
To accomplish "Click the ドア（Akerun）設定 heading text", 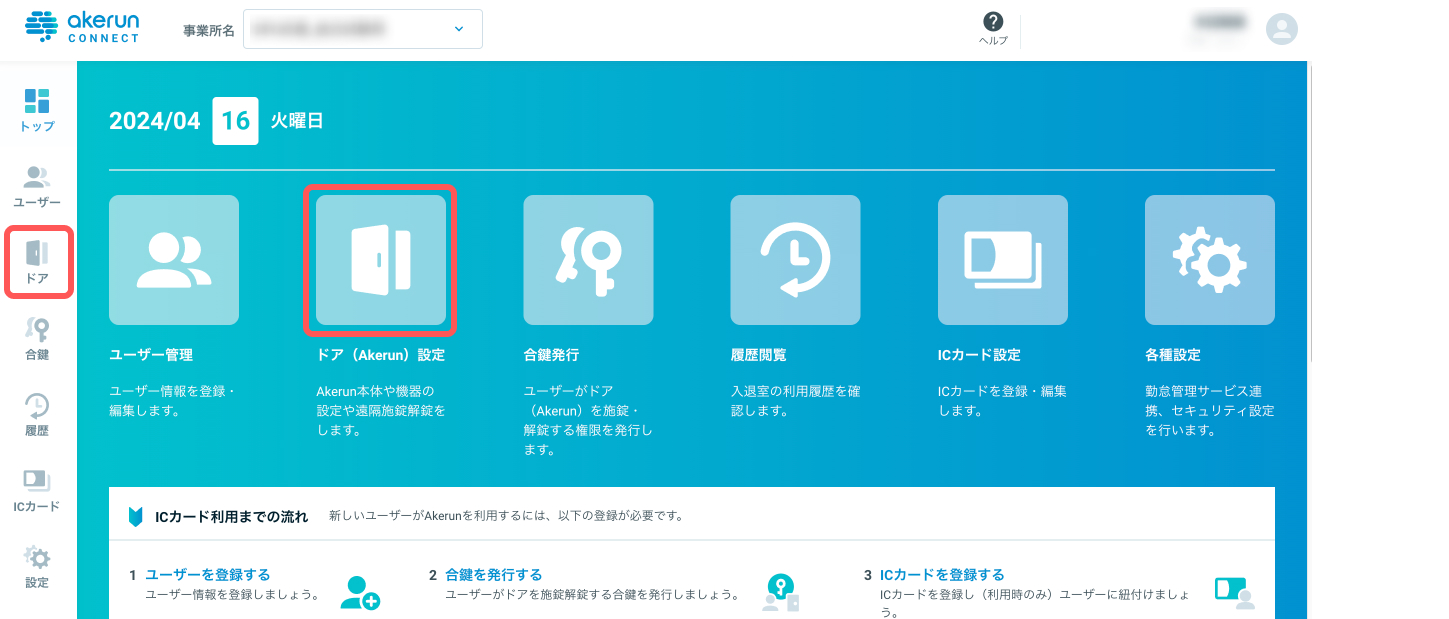I will (381, 355).
